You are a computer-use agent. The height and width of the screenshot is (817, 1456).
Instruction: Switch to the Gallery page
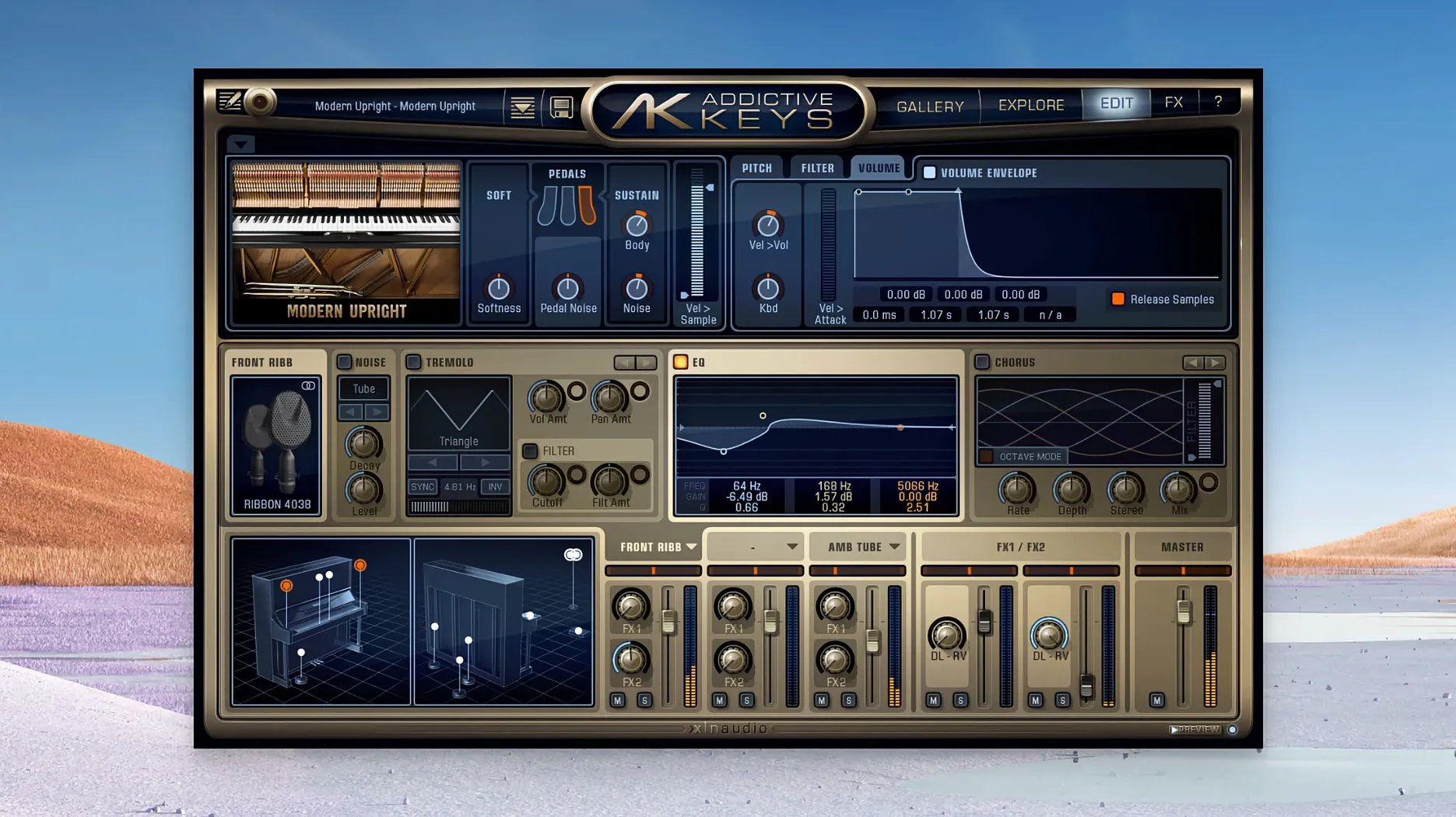coord(930,107)
